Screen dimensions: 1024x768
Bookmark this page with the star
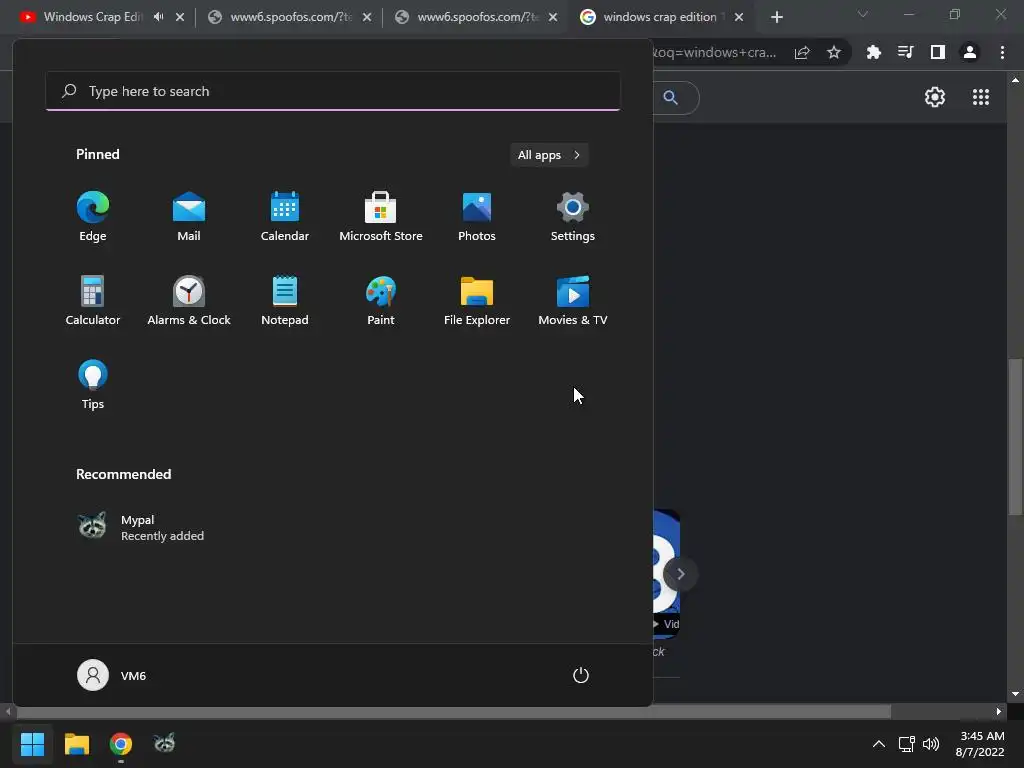(x=833, y=52)
